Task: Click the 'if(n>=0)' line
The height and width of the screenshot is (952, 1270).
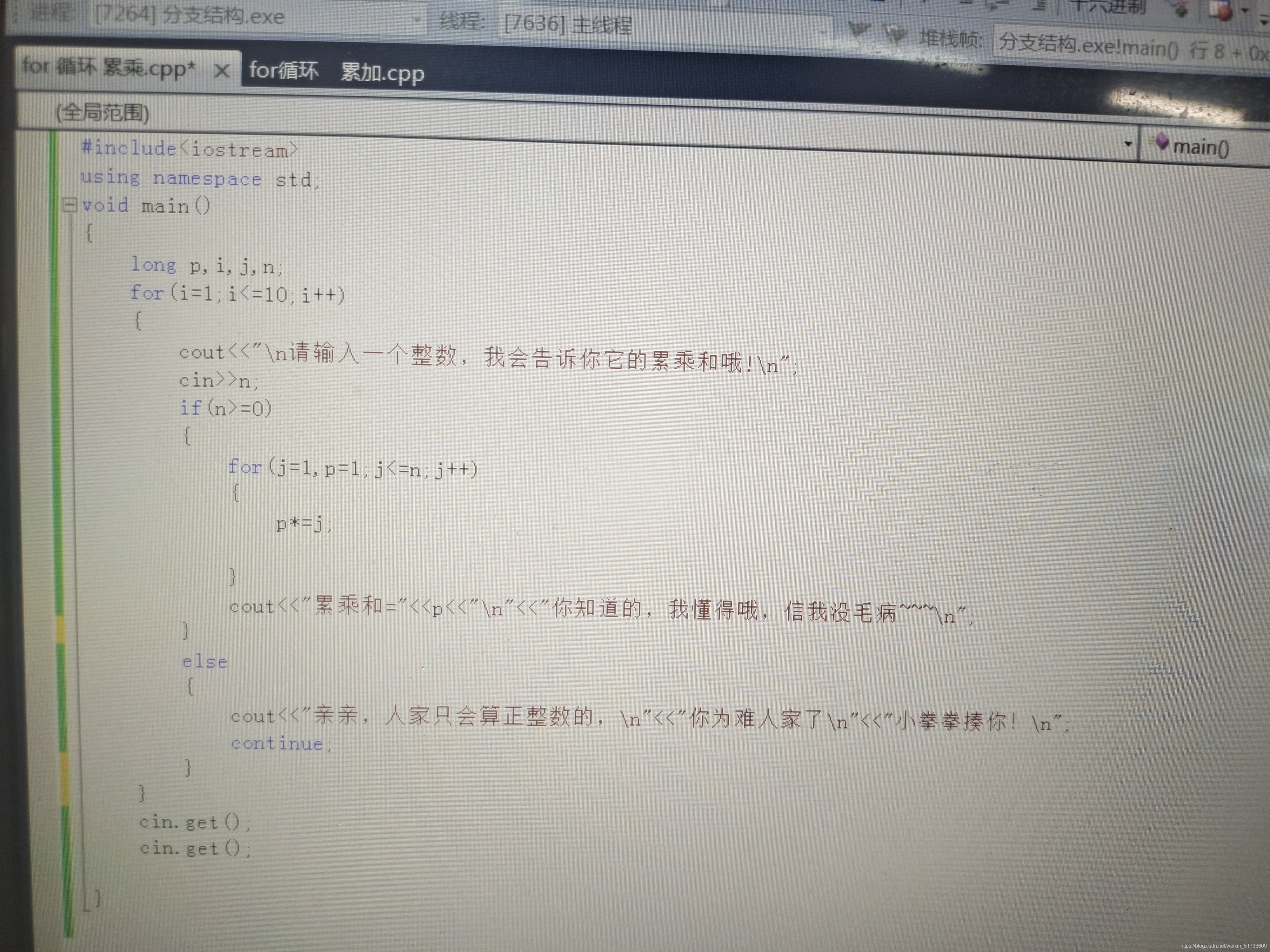Action: (226, 408)
